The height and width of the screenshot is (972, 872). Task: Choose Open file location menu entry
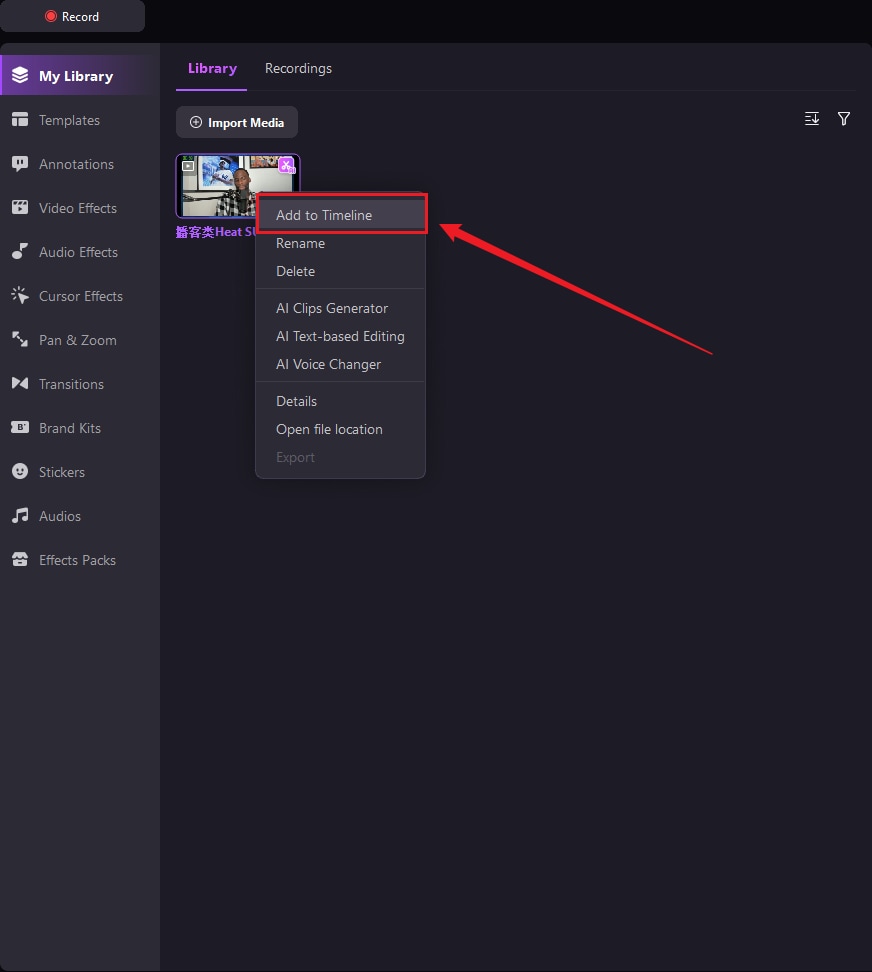coord(341,429)
